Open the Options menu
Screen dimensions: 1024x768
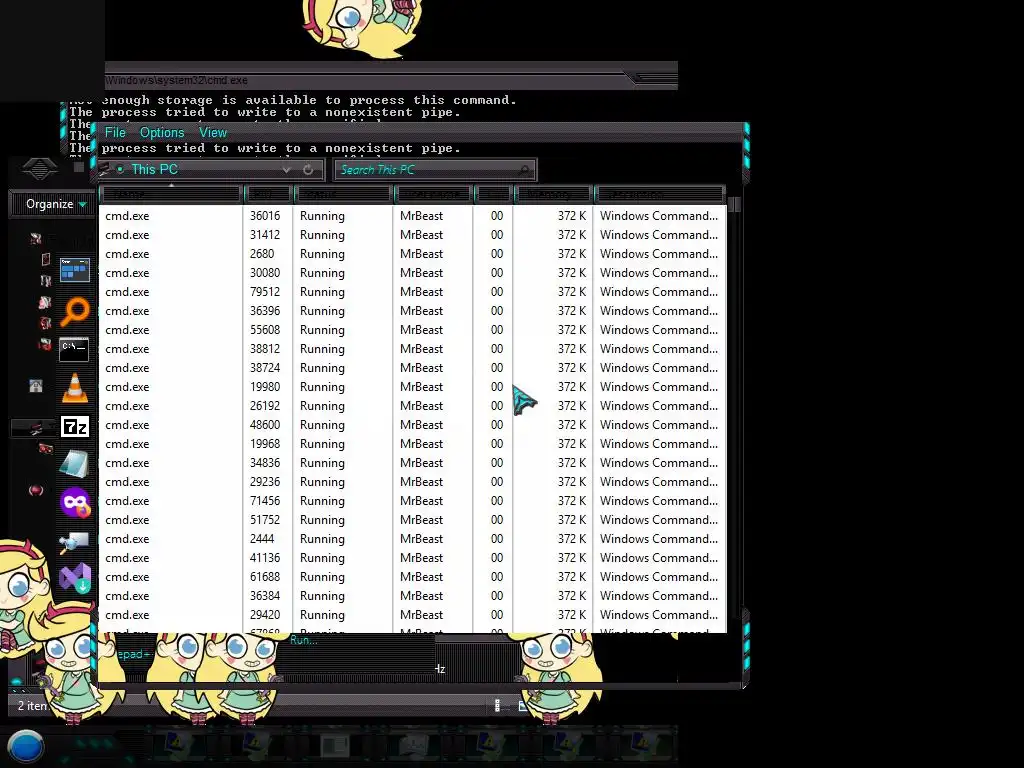point(162,133)
